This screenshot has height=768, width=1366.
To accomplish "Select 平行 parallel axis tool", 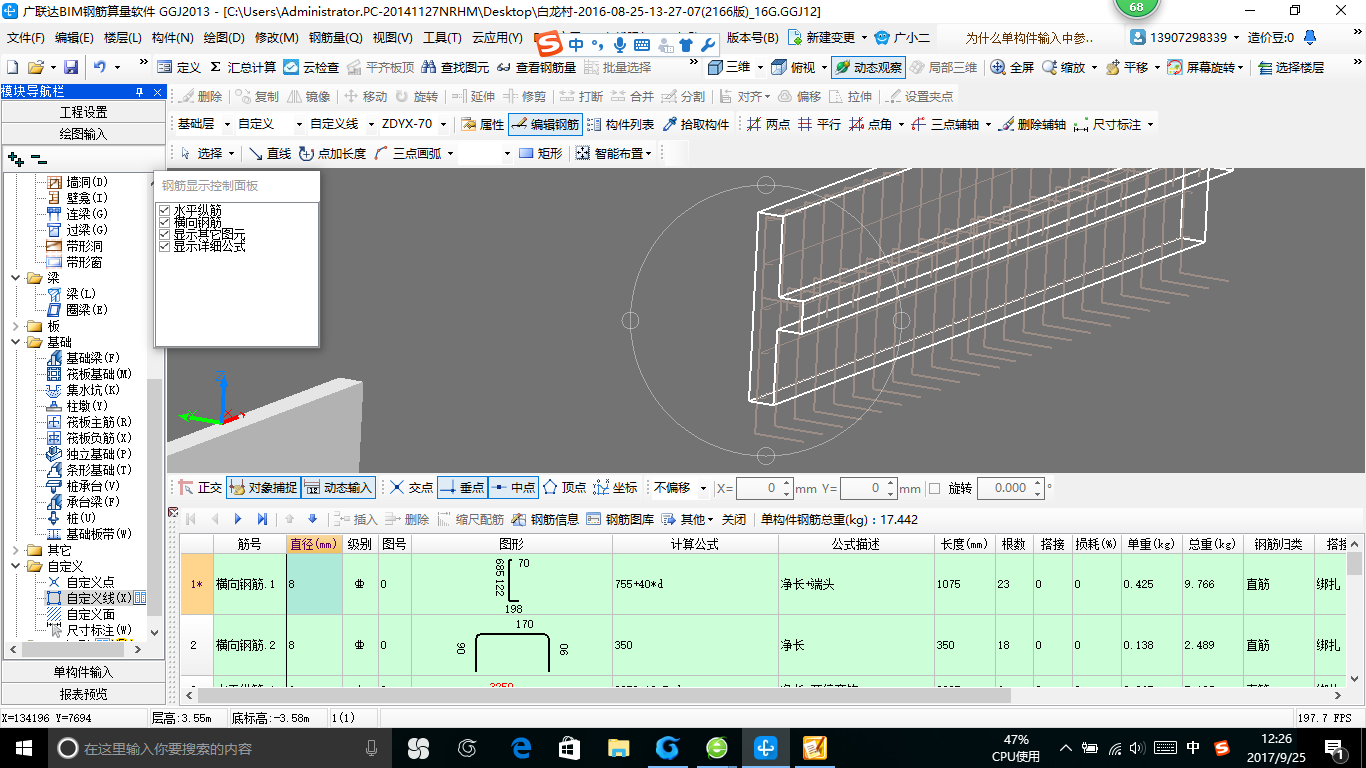I will [x=819, y=125].
